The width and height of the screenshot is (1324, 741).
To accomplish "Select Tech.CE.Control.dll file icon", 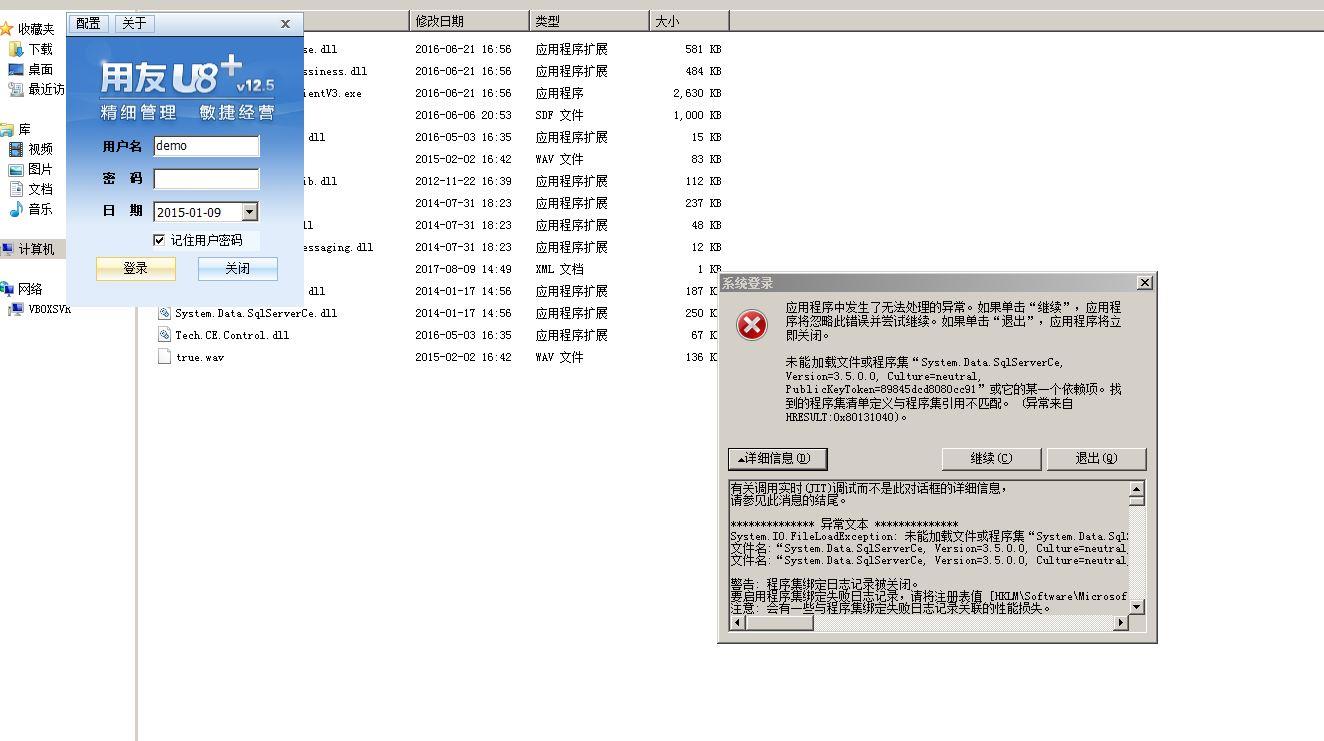I will coord(165,335).
